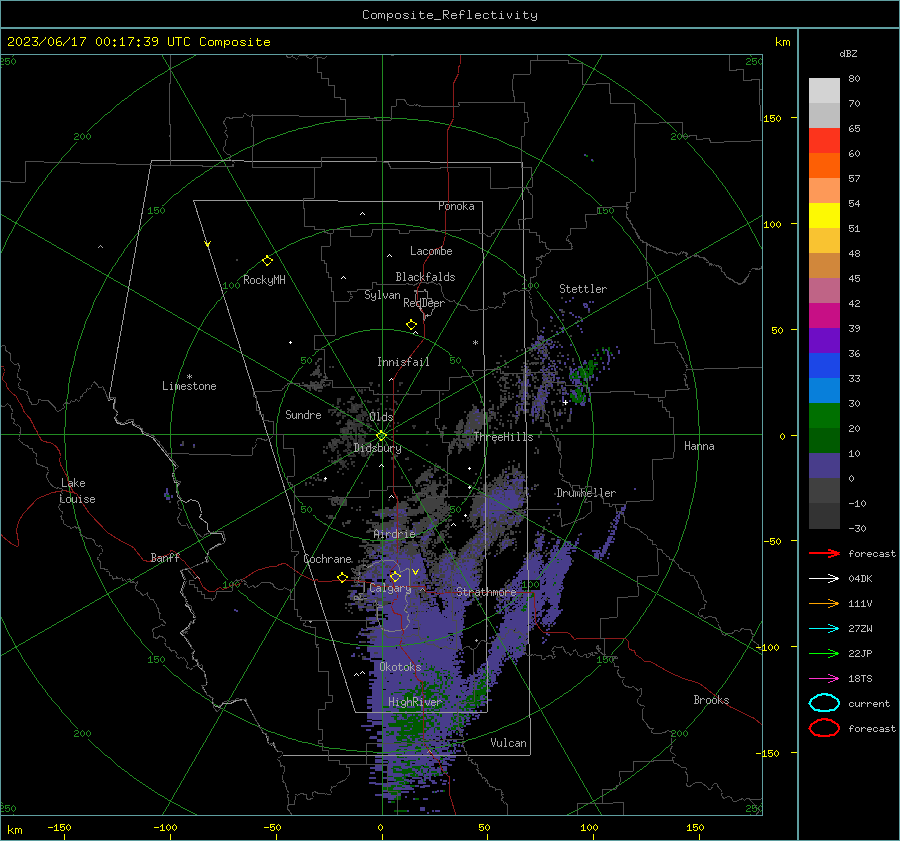900x841 pixels.
Task: Click the Calgary city label
Action: 390,588
